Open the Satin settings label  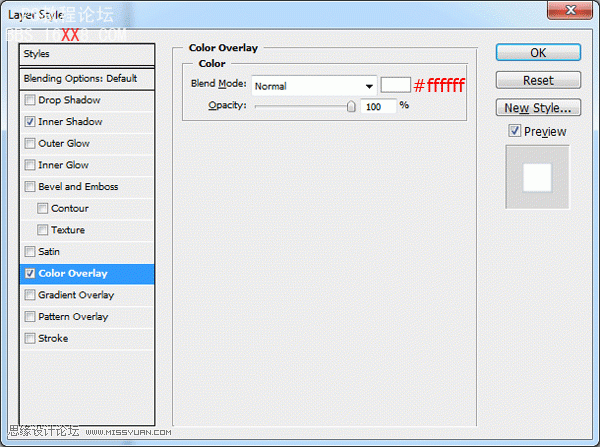49,251
